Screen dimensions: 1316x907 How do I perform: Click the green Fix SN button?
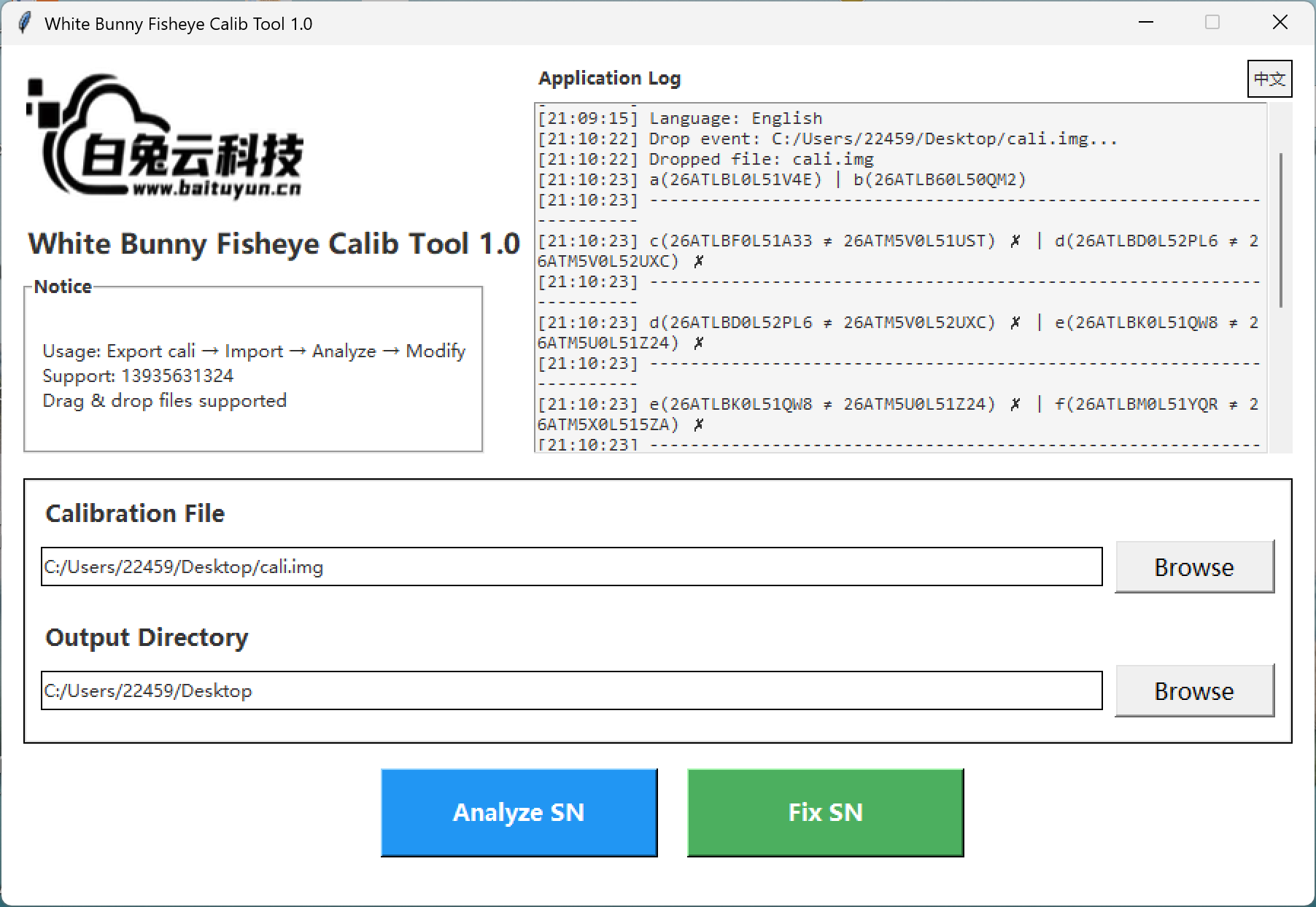[825, 812]
